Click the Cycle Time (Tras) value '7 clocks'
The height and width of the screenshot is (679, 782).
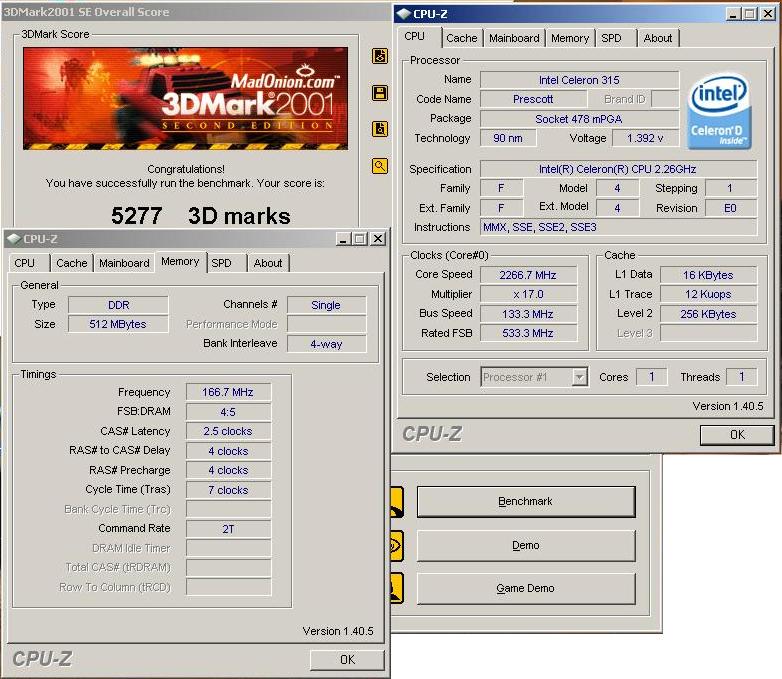tap(228, 490)
